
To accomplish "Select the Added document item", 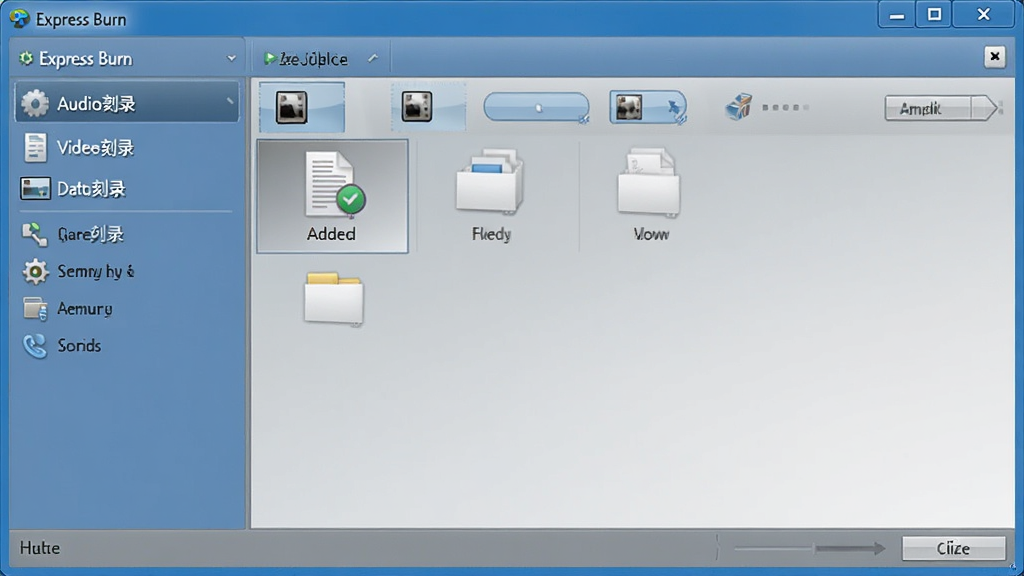I will (332, 196).
